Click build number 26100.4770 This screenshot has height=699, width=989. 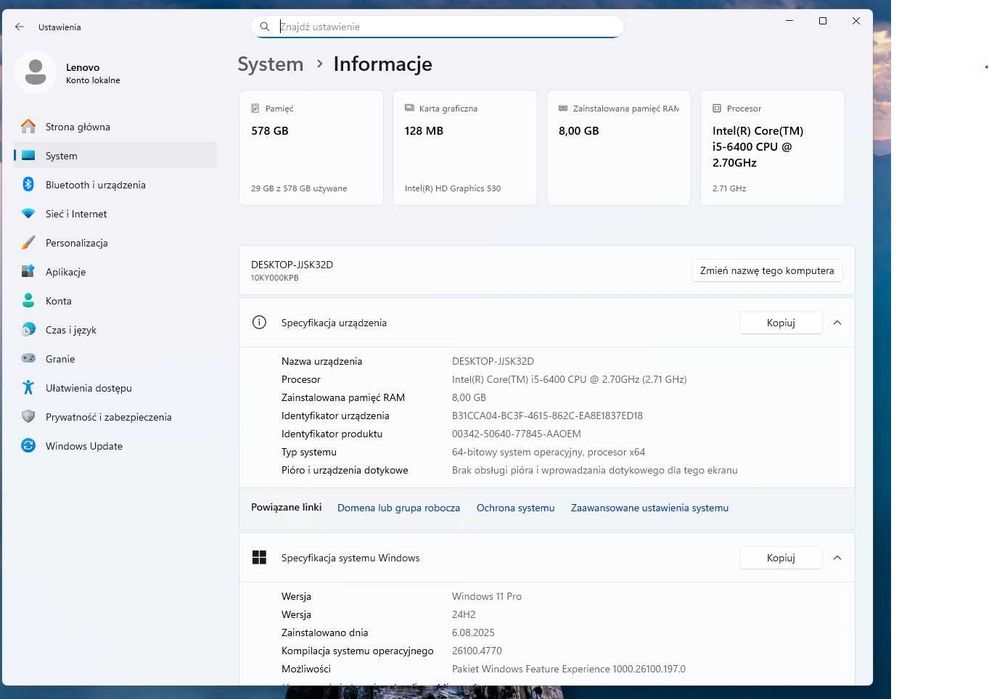[x=477, y=650]
